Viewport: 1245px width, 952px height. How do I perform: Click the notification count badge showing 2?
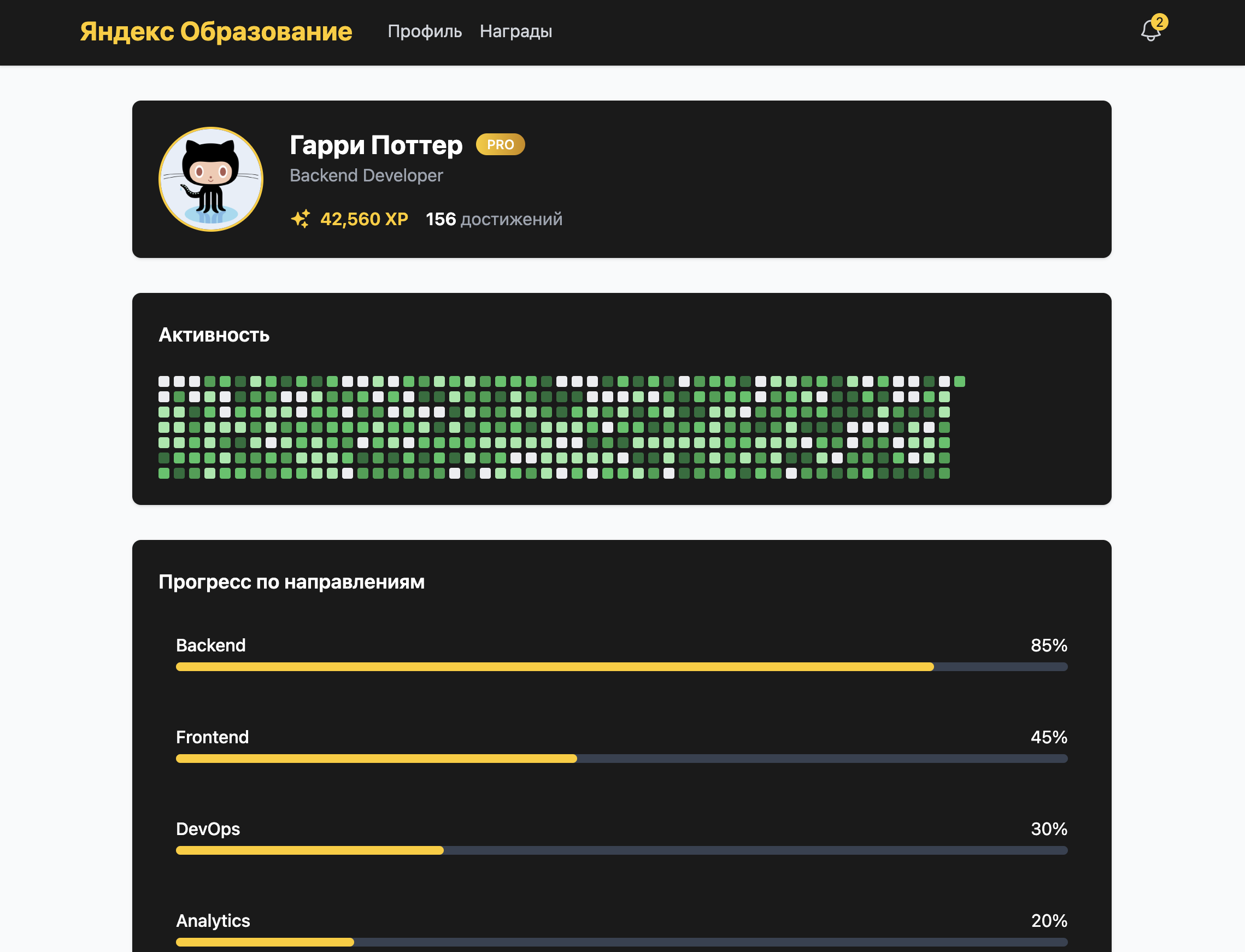[x=1159, y=22]
